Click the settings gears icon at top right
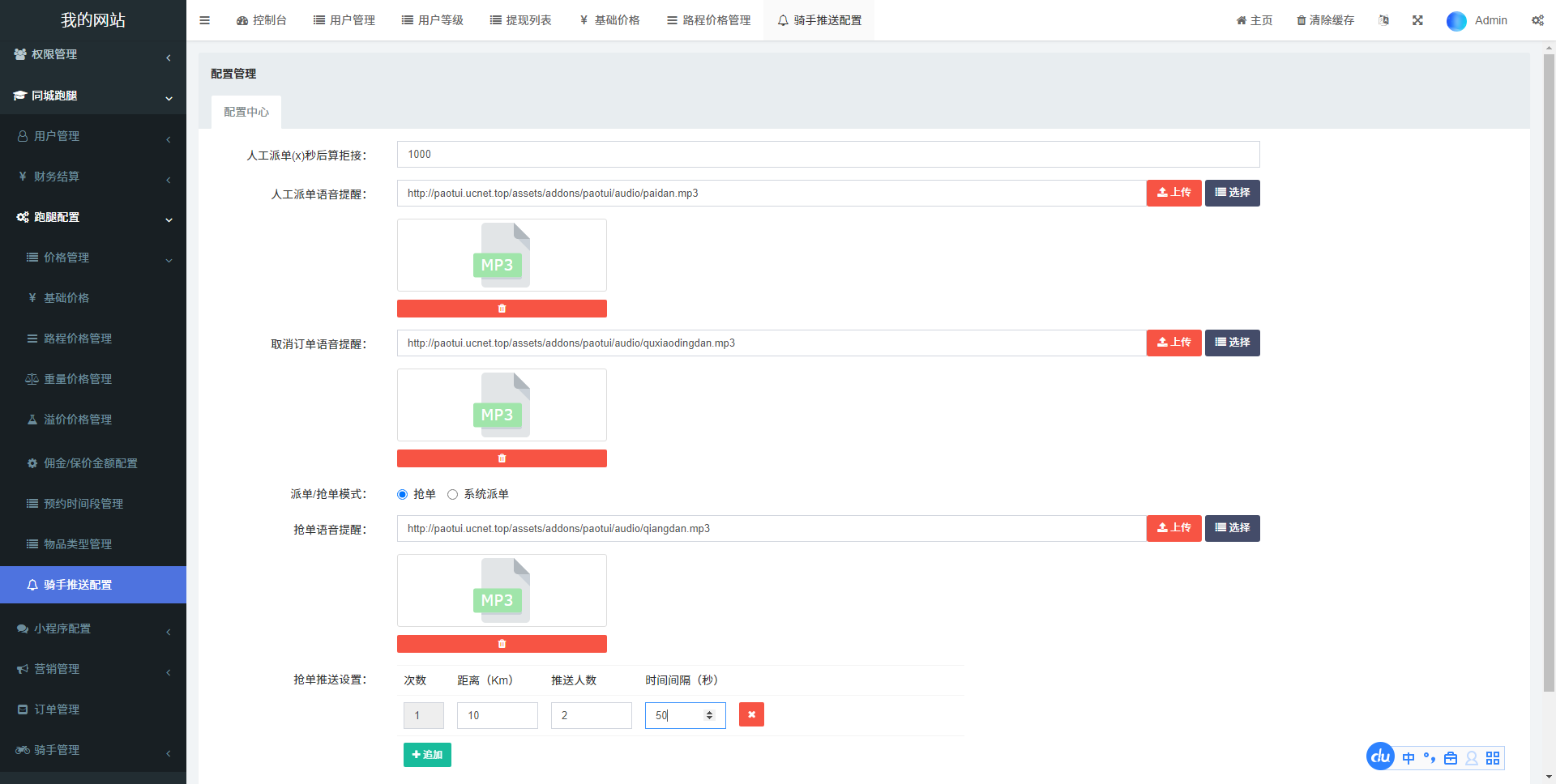 [x=1537, y=20]
